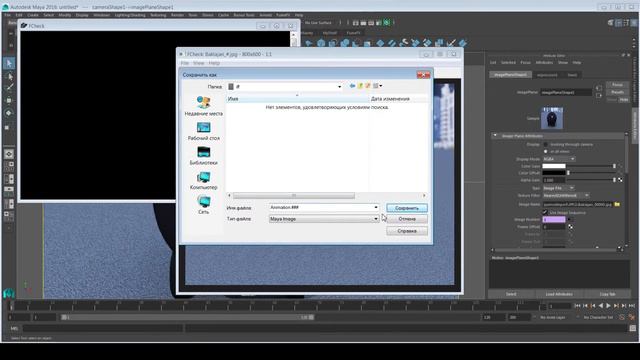Pick the Lasso select tool below arrow
The image size is (640, 360).
point(9,76)
